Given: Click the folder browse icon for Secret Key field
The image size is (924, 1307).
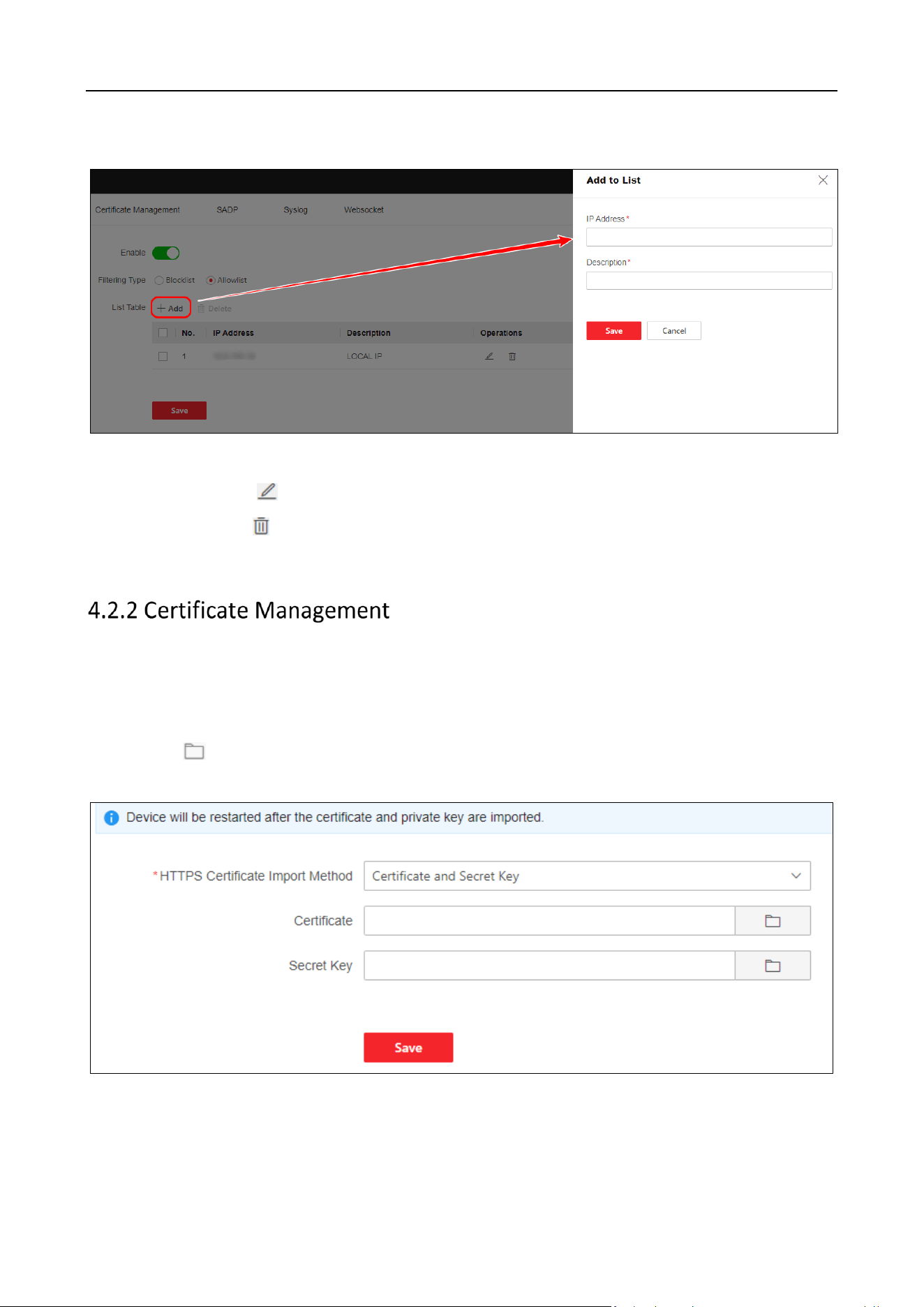Looking at the screenshot, I should click(773, 966).
